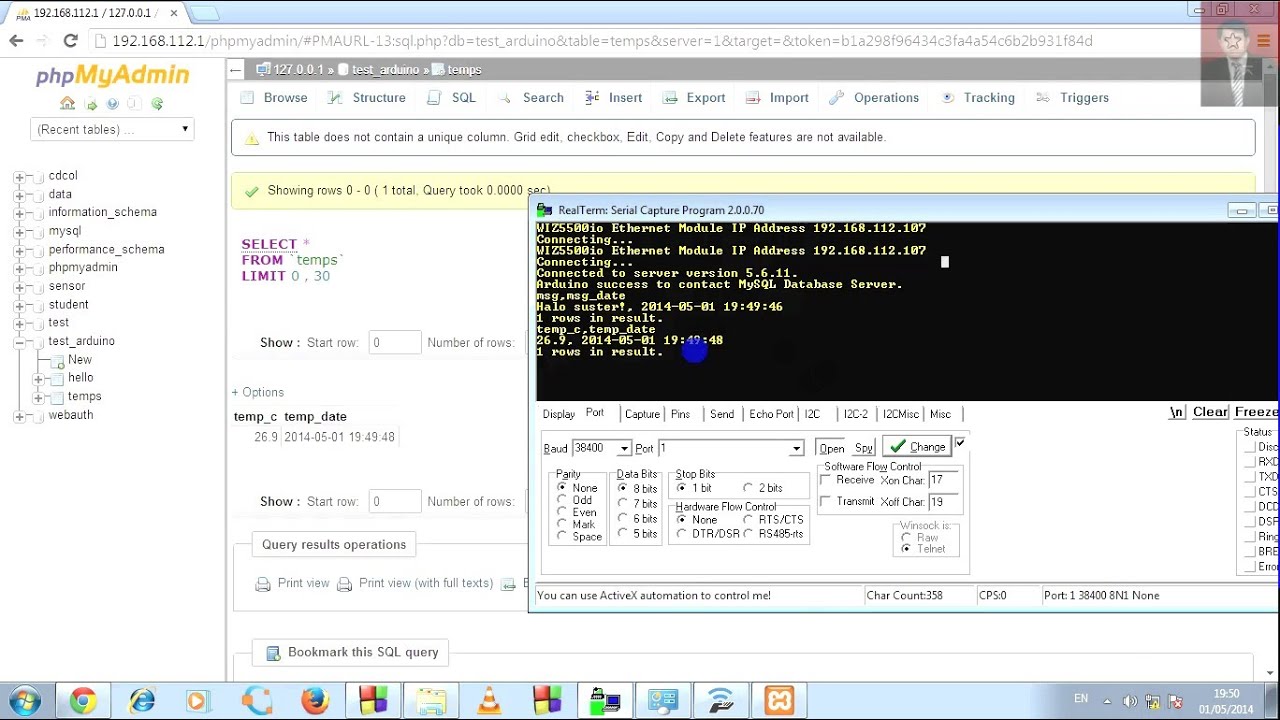Click the Insert tab icon
The height and width of the screenshot is (720, 1280).
click(592, 97)
